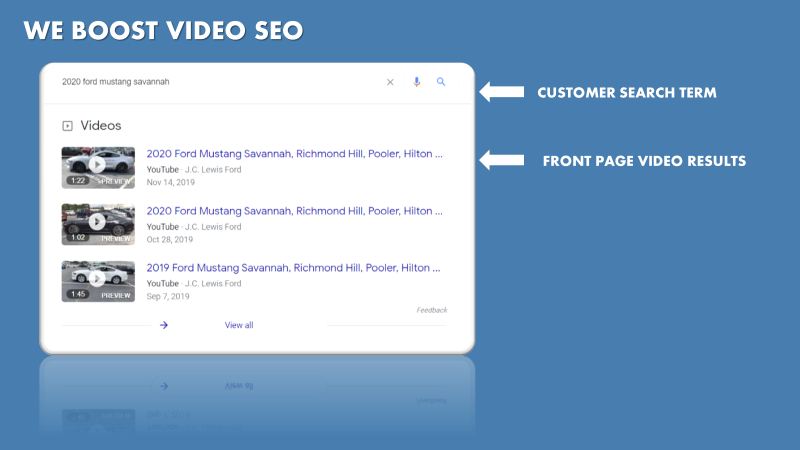Click the date Nov 14, 2019
The width and height of the screenshot is (800, 450).
pos(171,182)
